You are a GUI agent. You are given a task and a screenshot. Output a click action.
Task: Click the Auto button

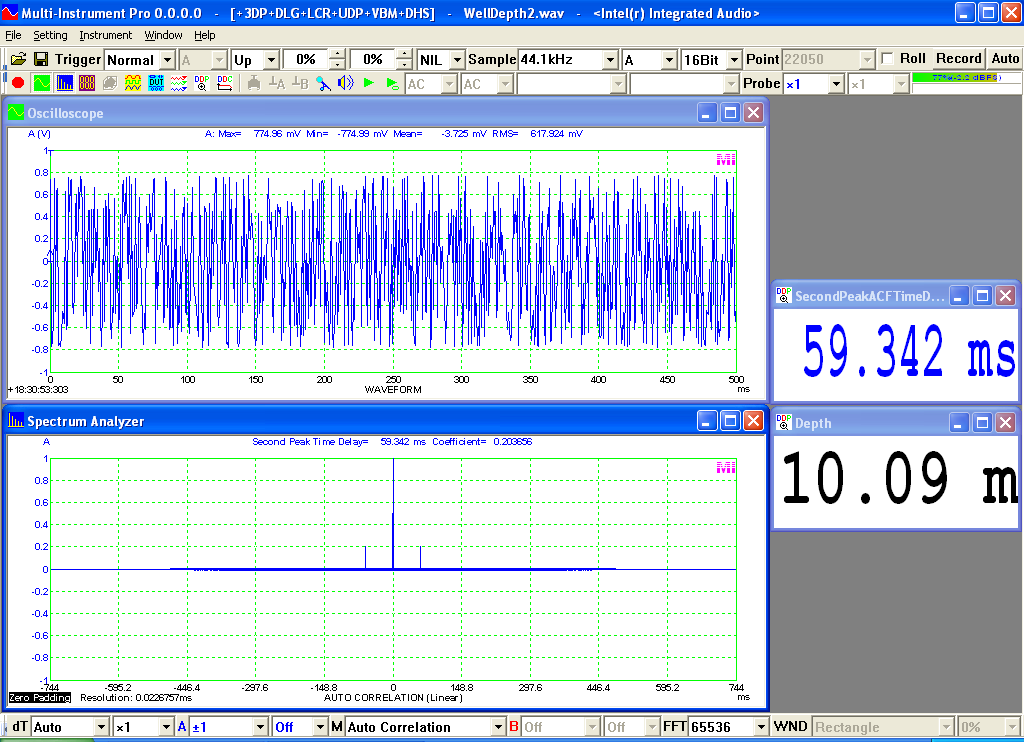(x=1005, y=59)
